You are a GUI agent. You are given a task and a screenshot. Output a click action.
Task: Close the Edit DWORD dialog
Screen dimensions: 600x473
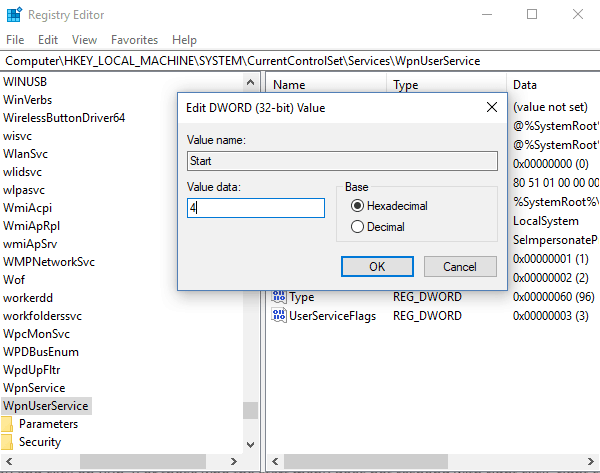click(x=492, y=107)
